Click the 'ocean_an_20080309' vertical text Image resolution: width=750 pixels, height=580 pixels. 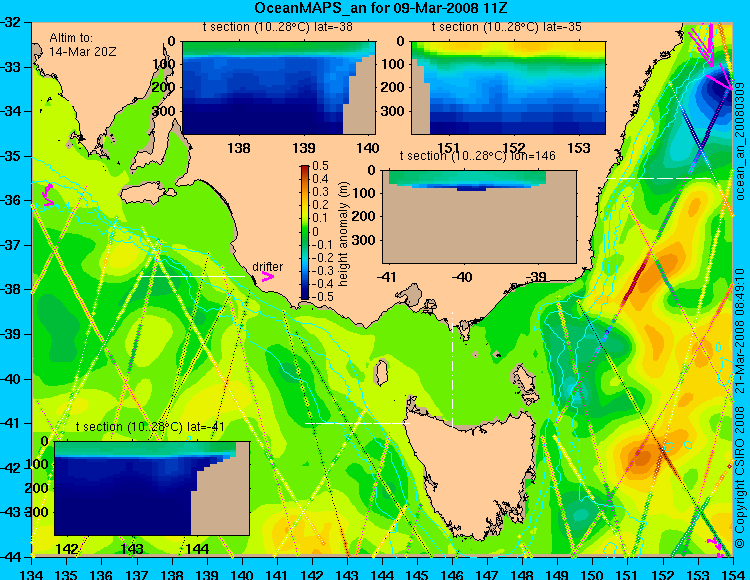(740, 141)
